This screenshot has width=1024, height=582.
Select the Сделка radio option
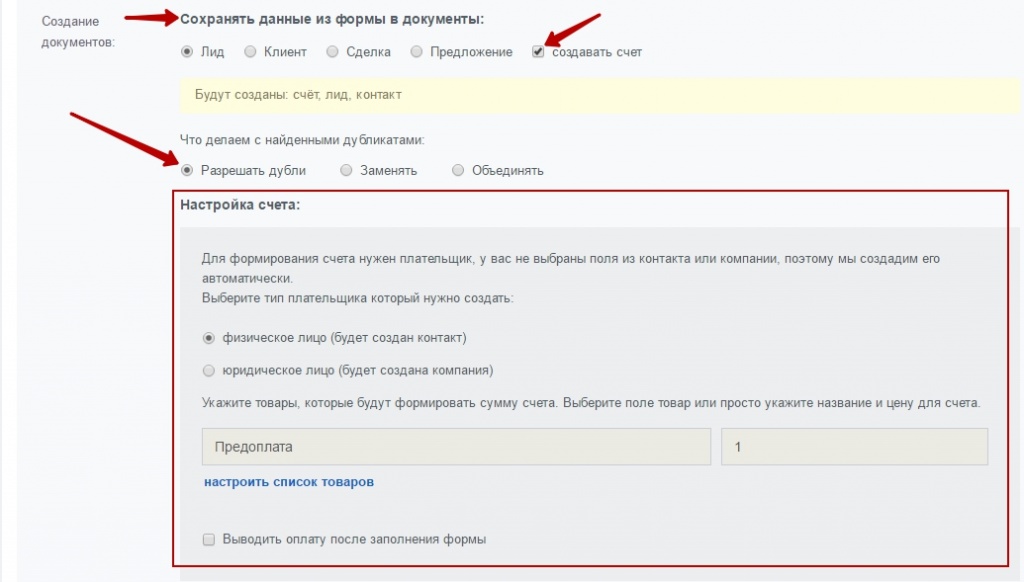332,52
